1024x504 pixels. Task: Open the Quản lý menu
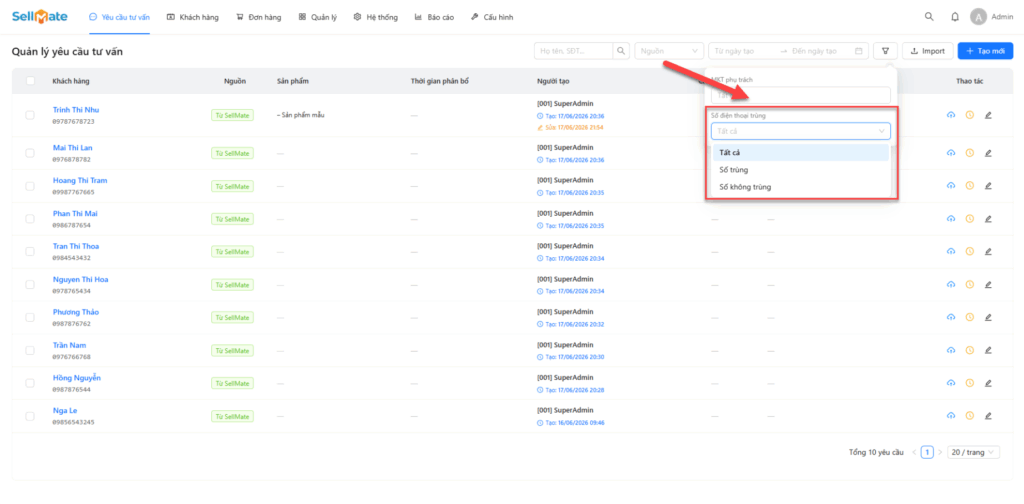pos(318,18)
